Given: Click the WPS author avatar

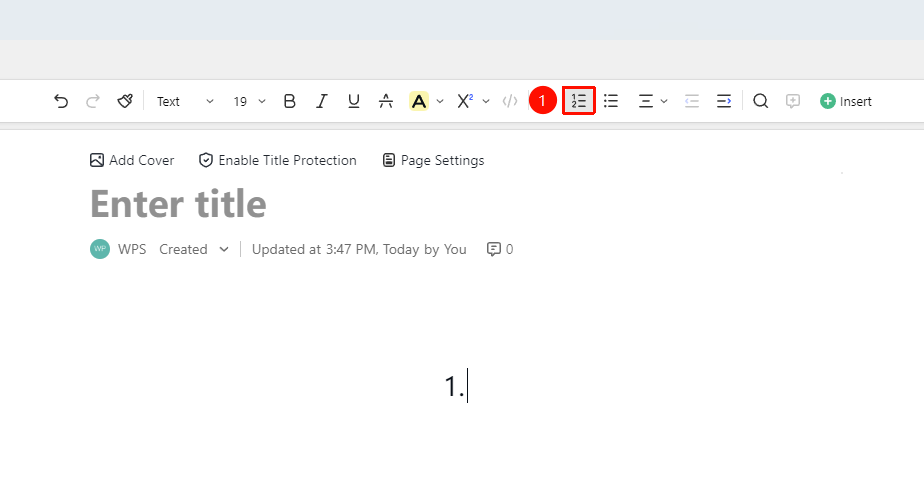Looking at the screenshot, I should click(100, 249).
